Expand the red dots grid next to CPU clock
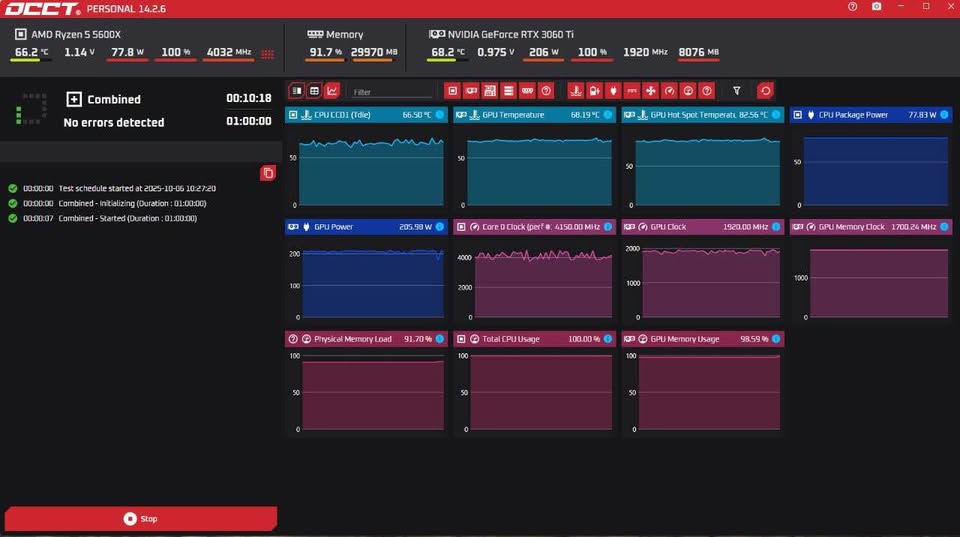Screen dimensions: 960x537 [x=267, y=54]
